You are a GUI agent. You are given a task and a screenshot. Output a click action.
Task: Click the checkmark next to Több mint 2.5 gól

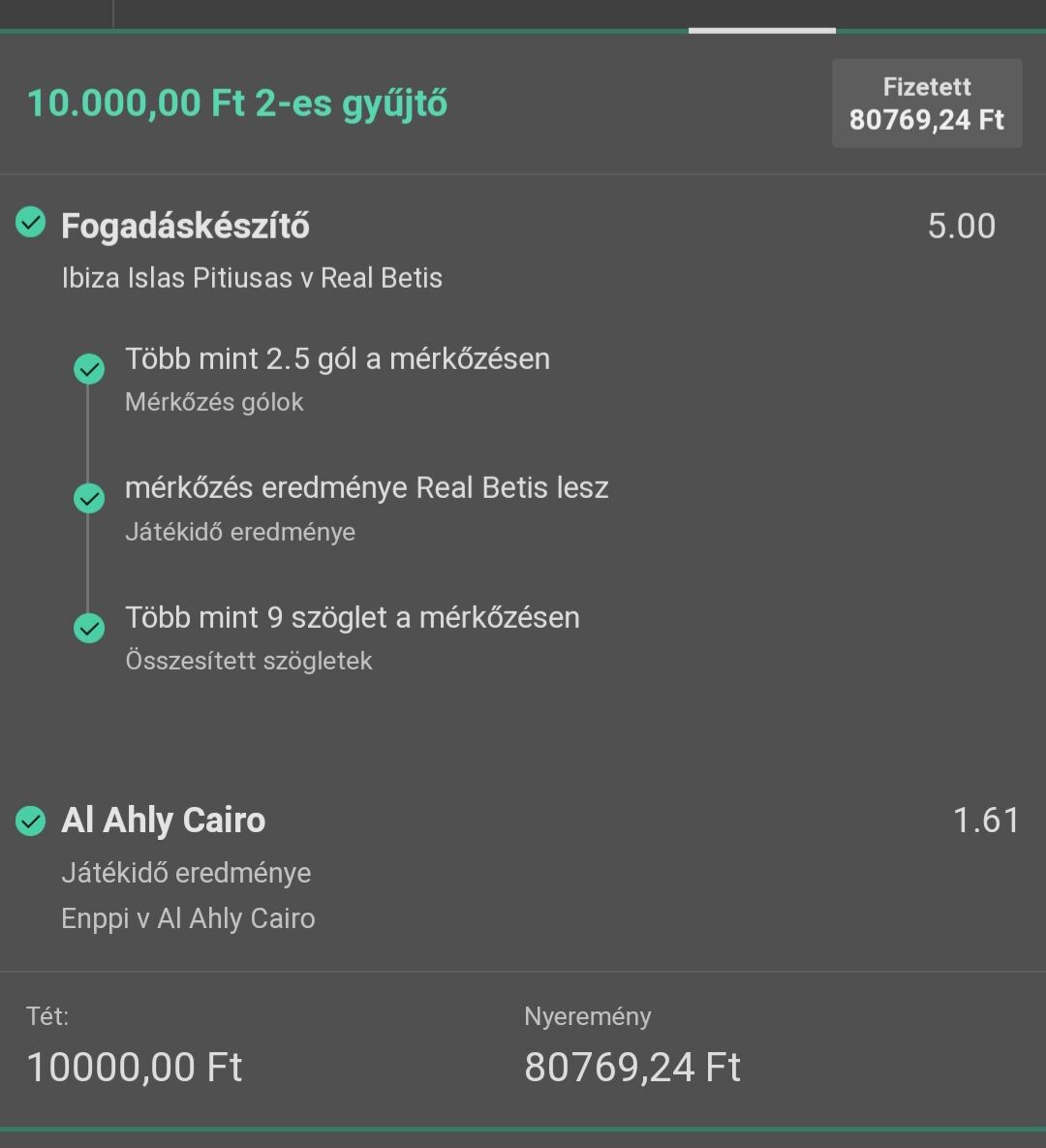tap(89, 369)
